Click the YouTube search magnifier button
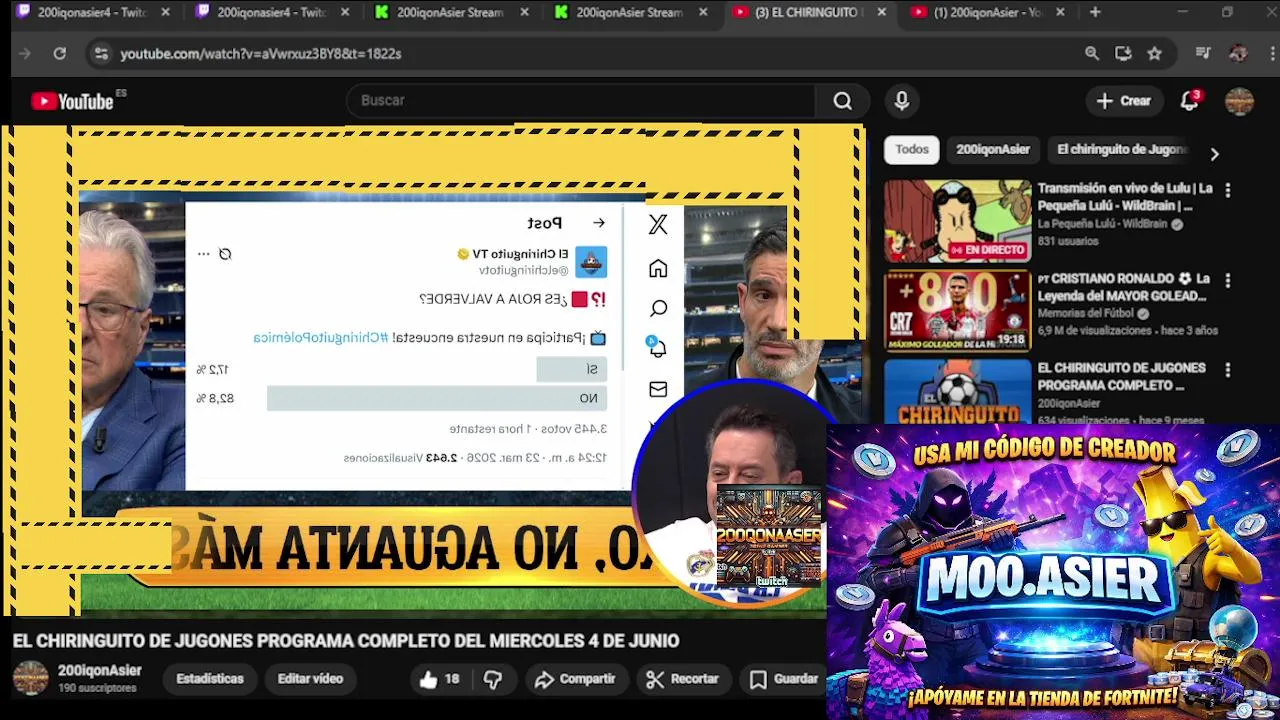This screenshot has width=1280, height=720. (x=843, y=100)
